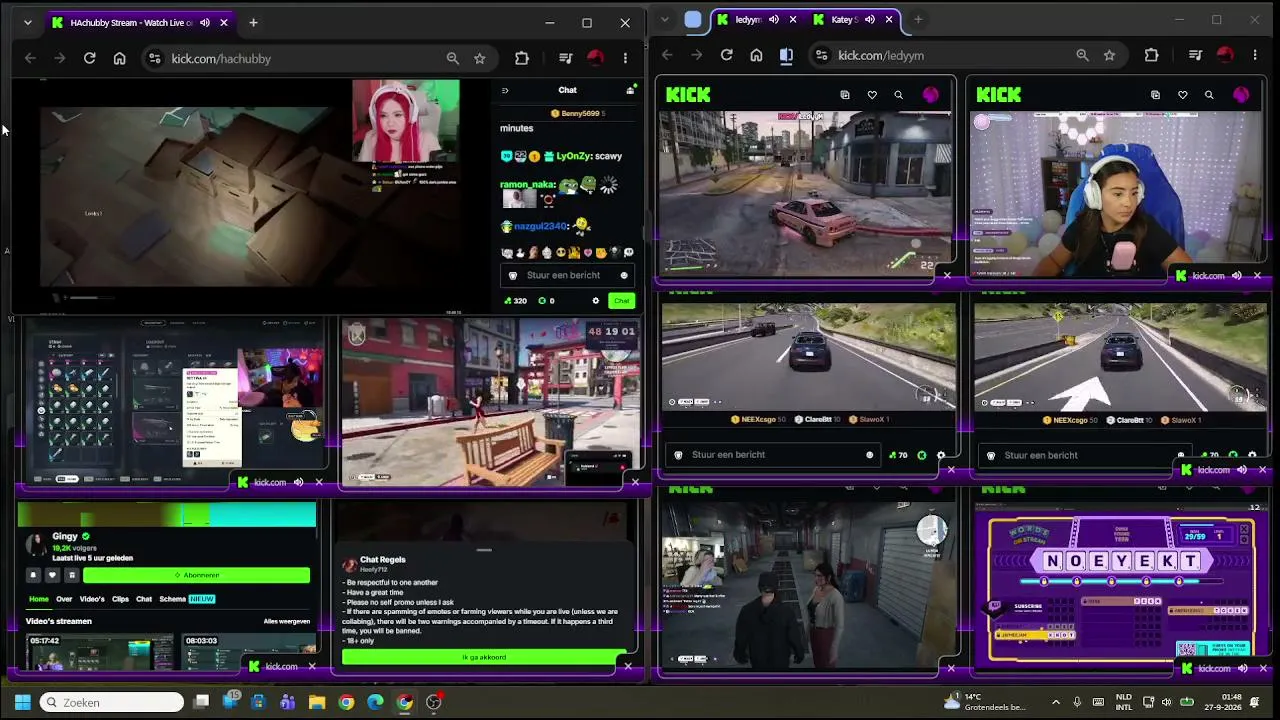Toggle notification bell on Gingy's channel
Screen dimensions: 1280x720
33,575
